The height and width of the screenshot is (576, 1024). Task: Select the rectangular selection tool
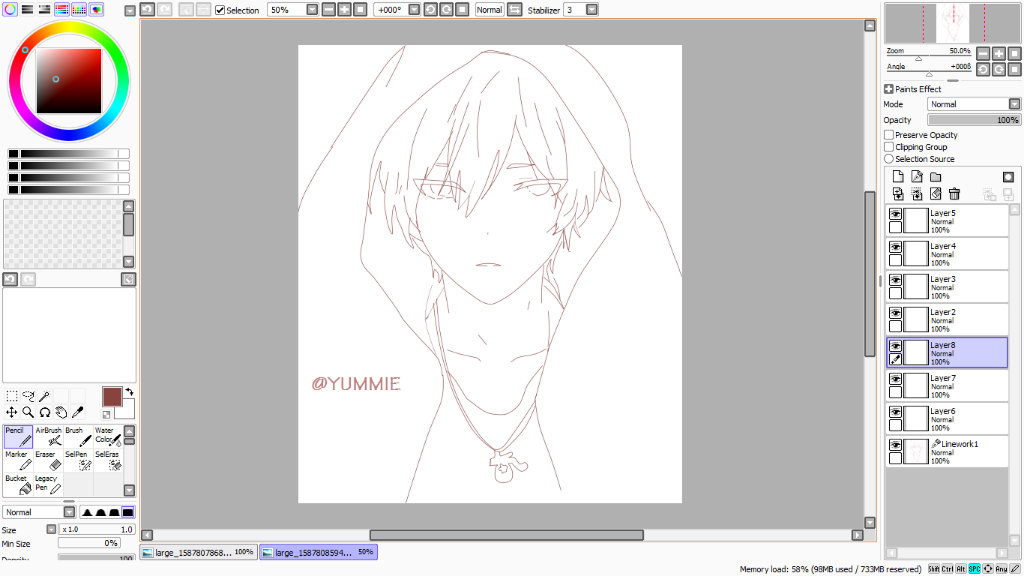pos(12,396)
